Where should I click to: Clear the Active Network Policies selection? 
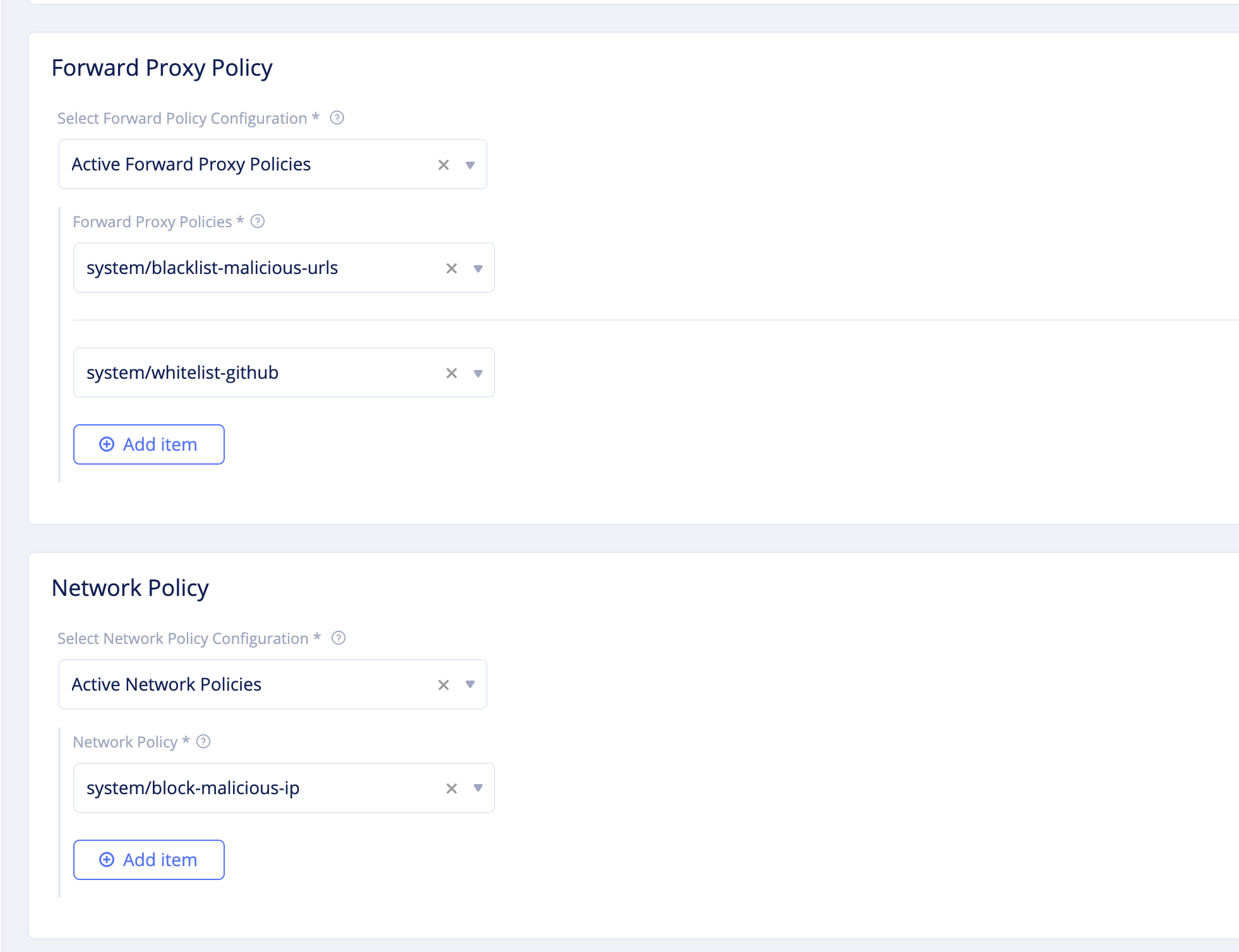tap(444, 685)
